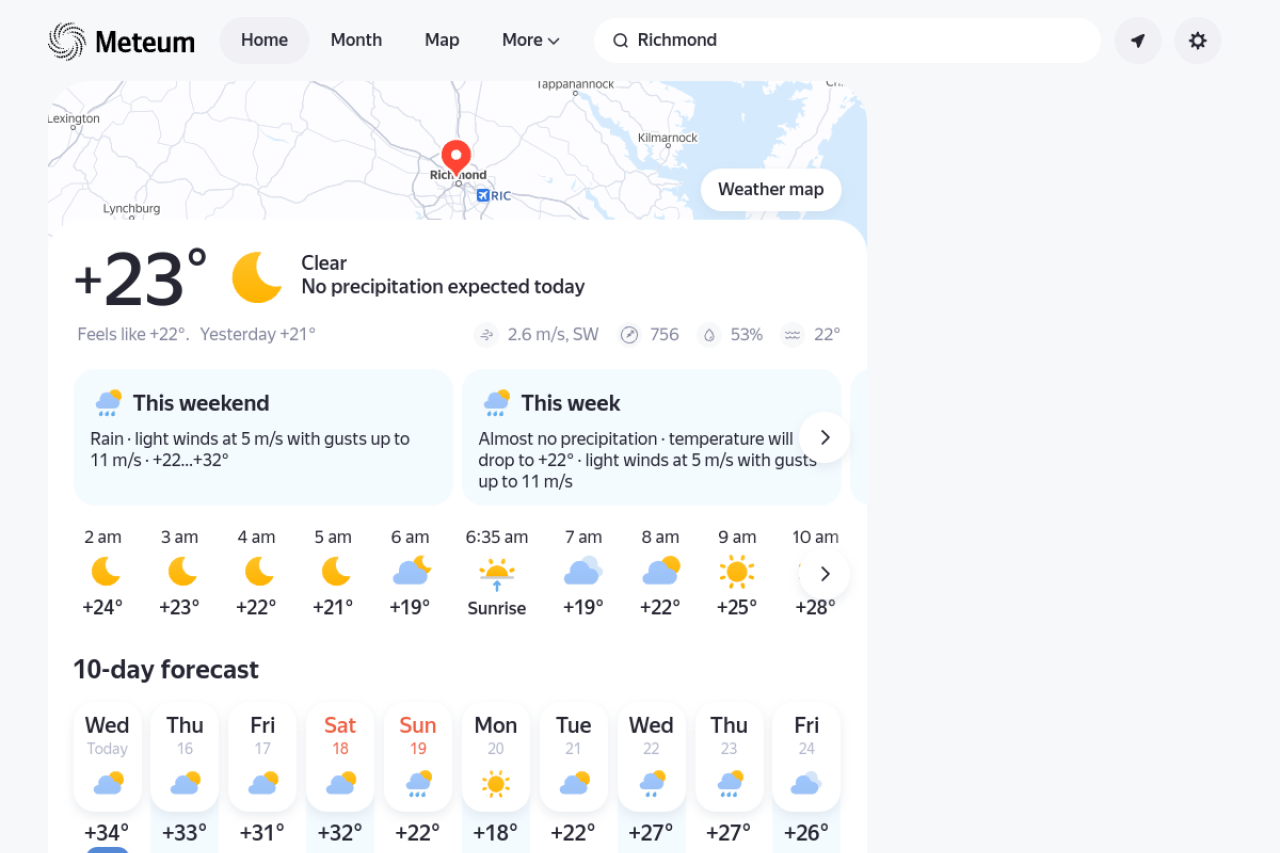Click the red Richmond map pin
This screenshot has width=1280, height=853.
(456, 157)
